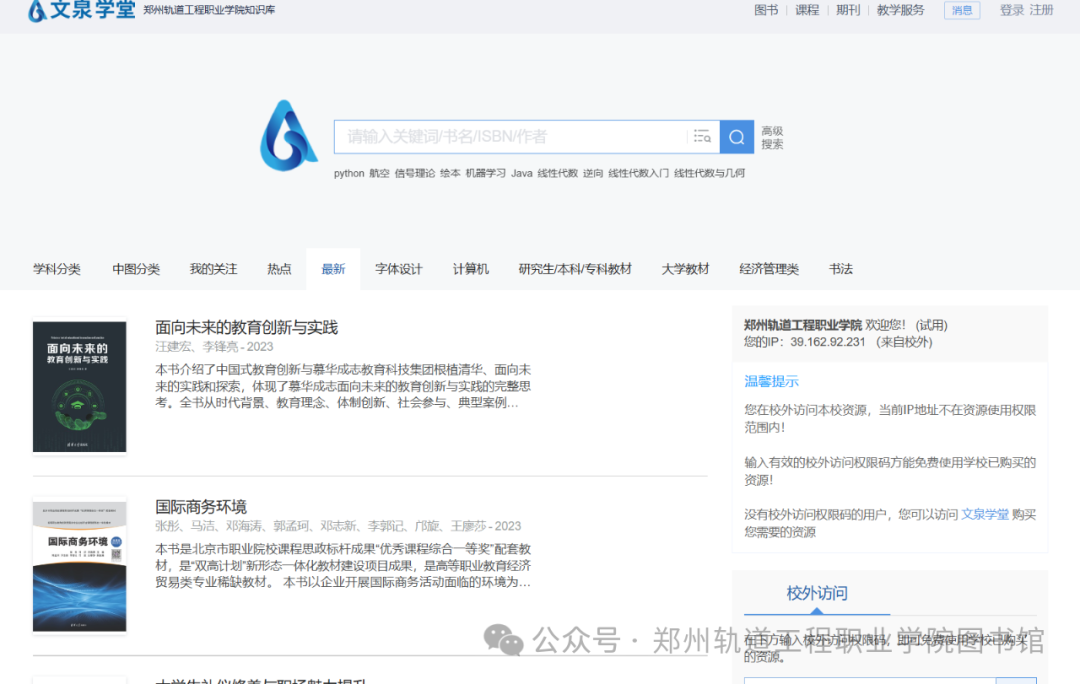Viewport: 1080px width, 684px height.
Task: Click the large droplet logo beside search
Action: click(x=288, y=136)
